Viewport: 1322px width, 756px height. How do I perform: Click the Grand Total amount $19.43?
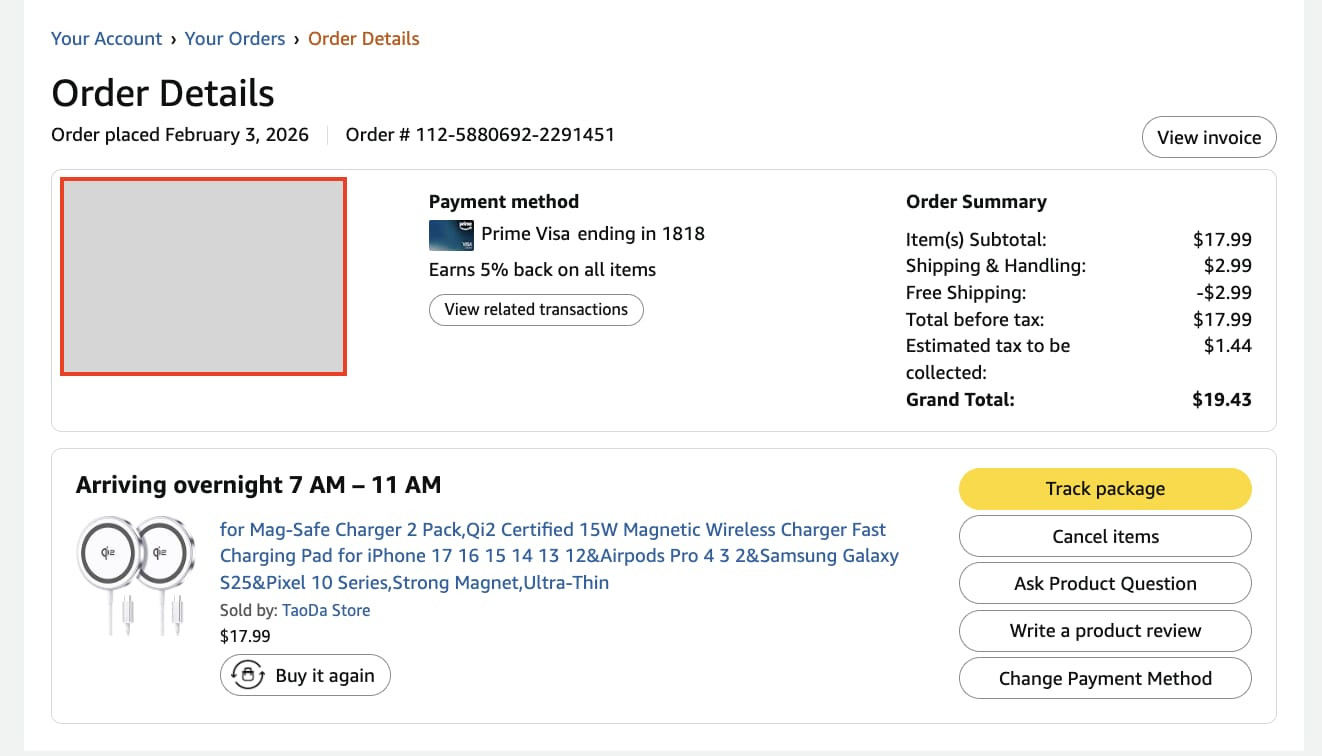point(1221,400)
